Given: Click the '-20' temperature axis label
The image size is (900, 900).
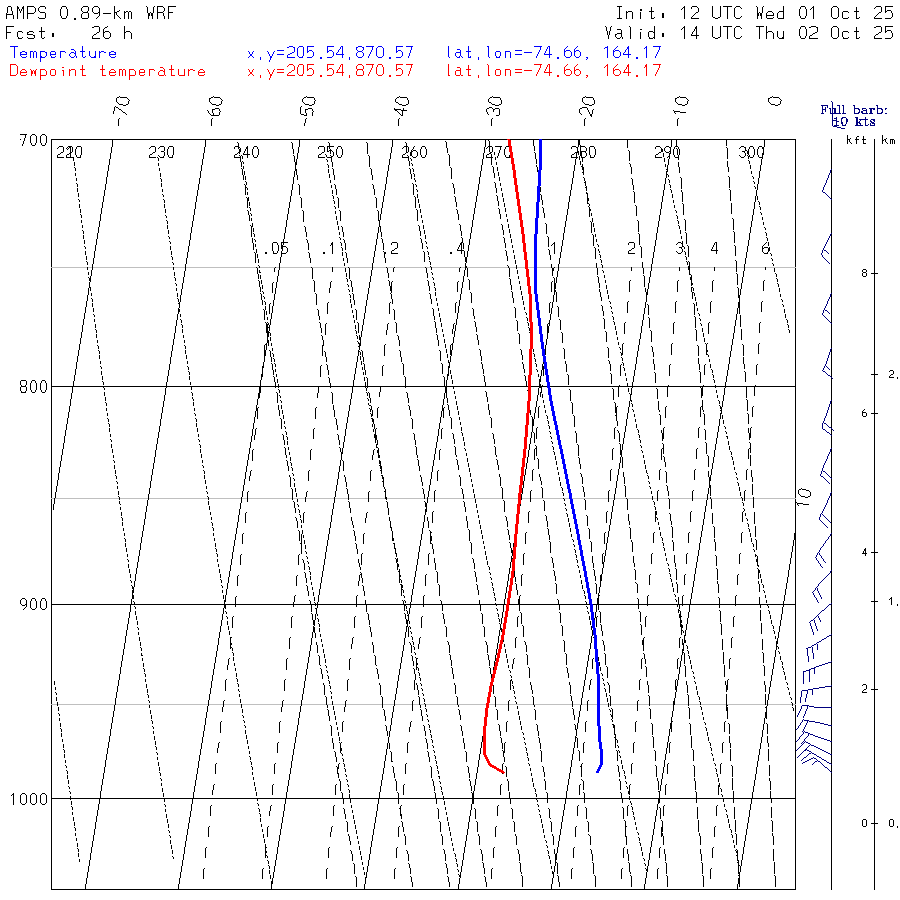Looking at the screenshot, I should tap(588, 111).
